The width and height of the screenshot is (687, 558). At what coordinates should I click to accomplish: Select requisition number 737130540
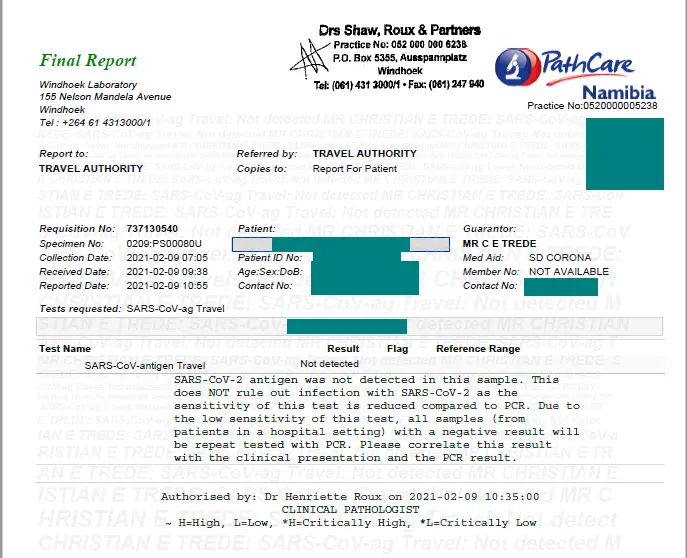point(152,229)
